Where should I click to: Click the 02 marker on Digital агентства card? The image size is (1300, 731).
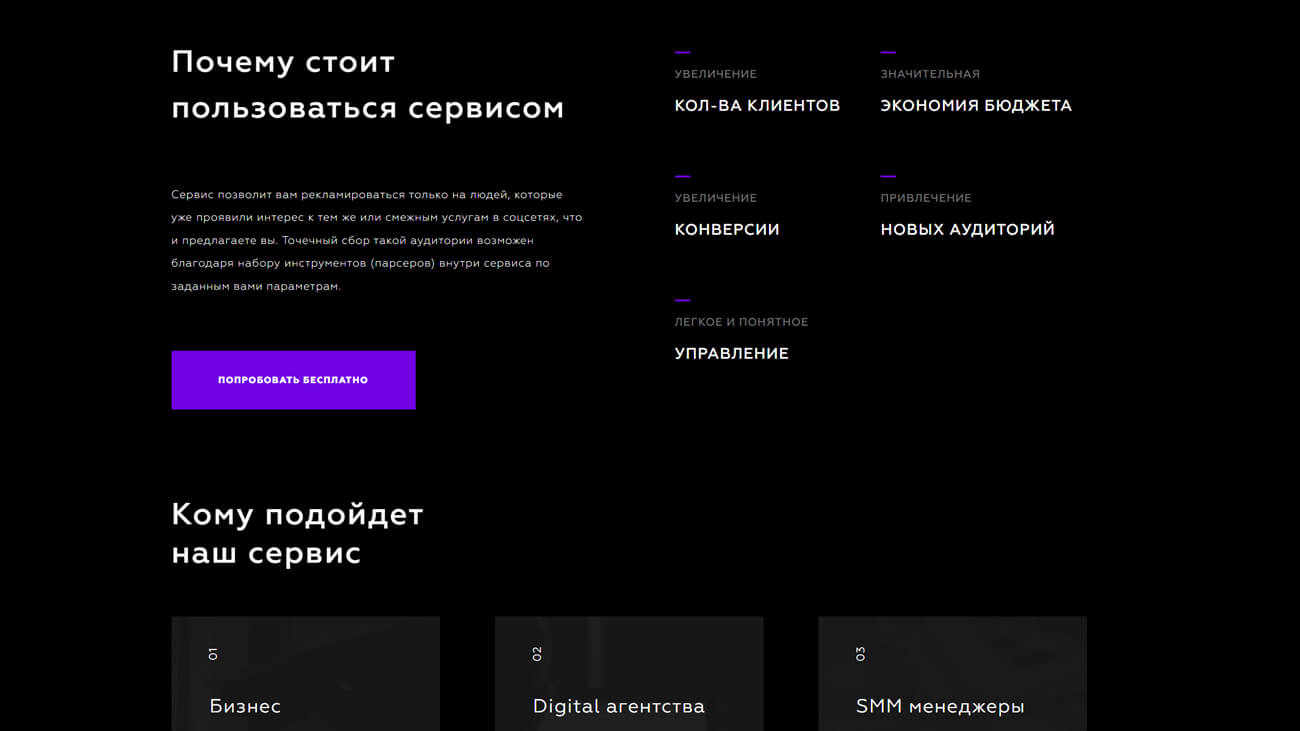[537, 654]
